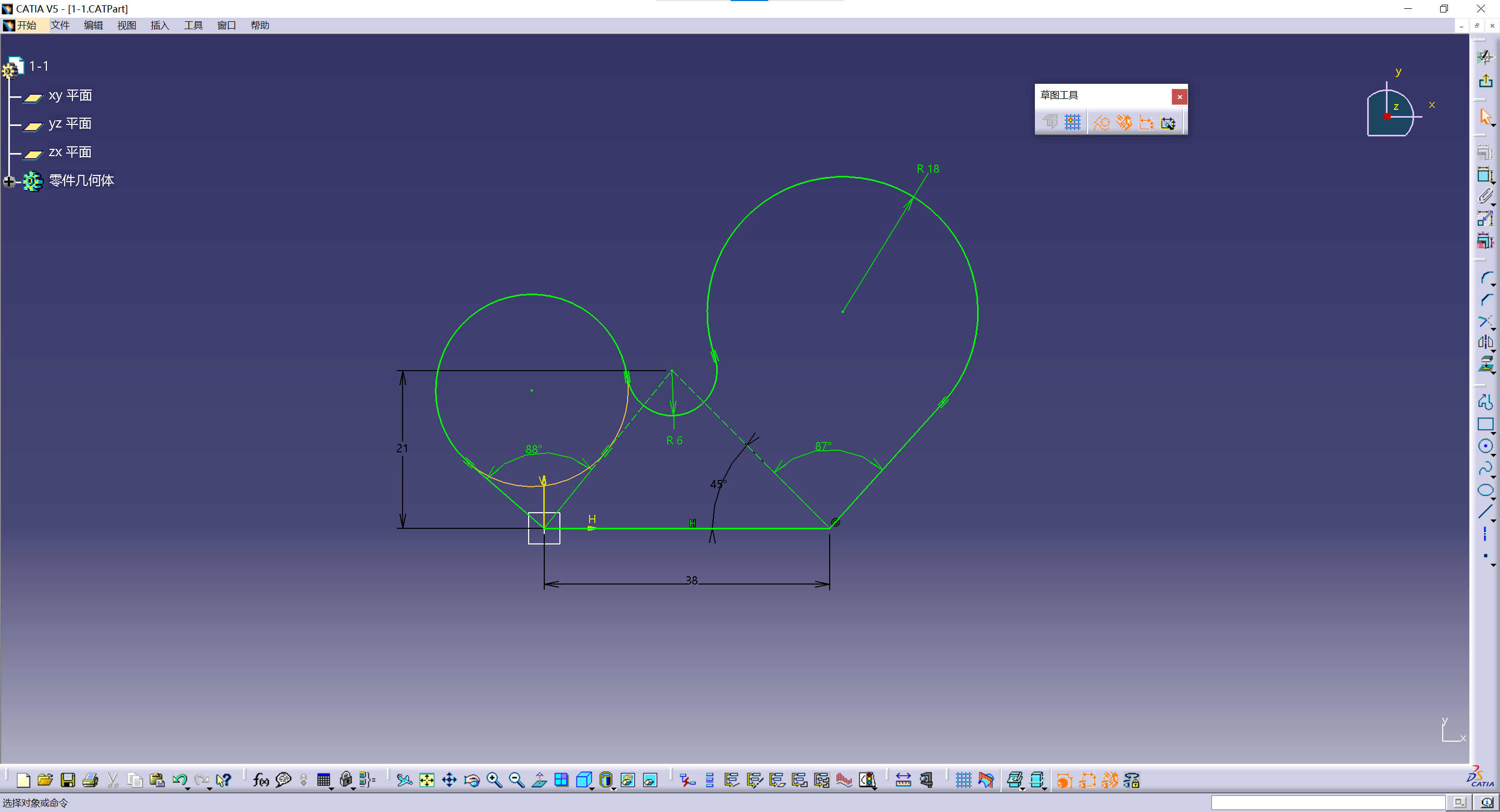Open the Line tool variants dropdown
Screen dimensions: 1500x812
tap(1494, 521)
